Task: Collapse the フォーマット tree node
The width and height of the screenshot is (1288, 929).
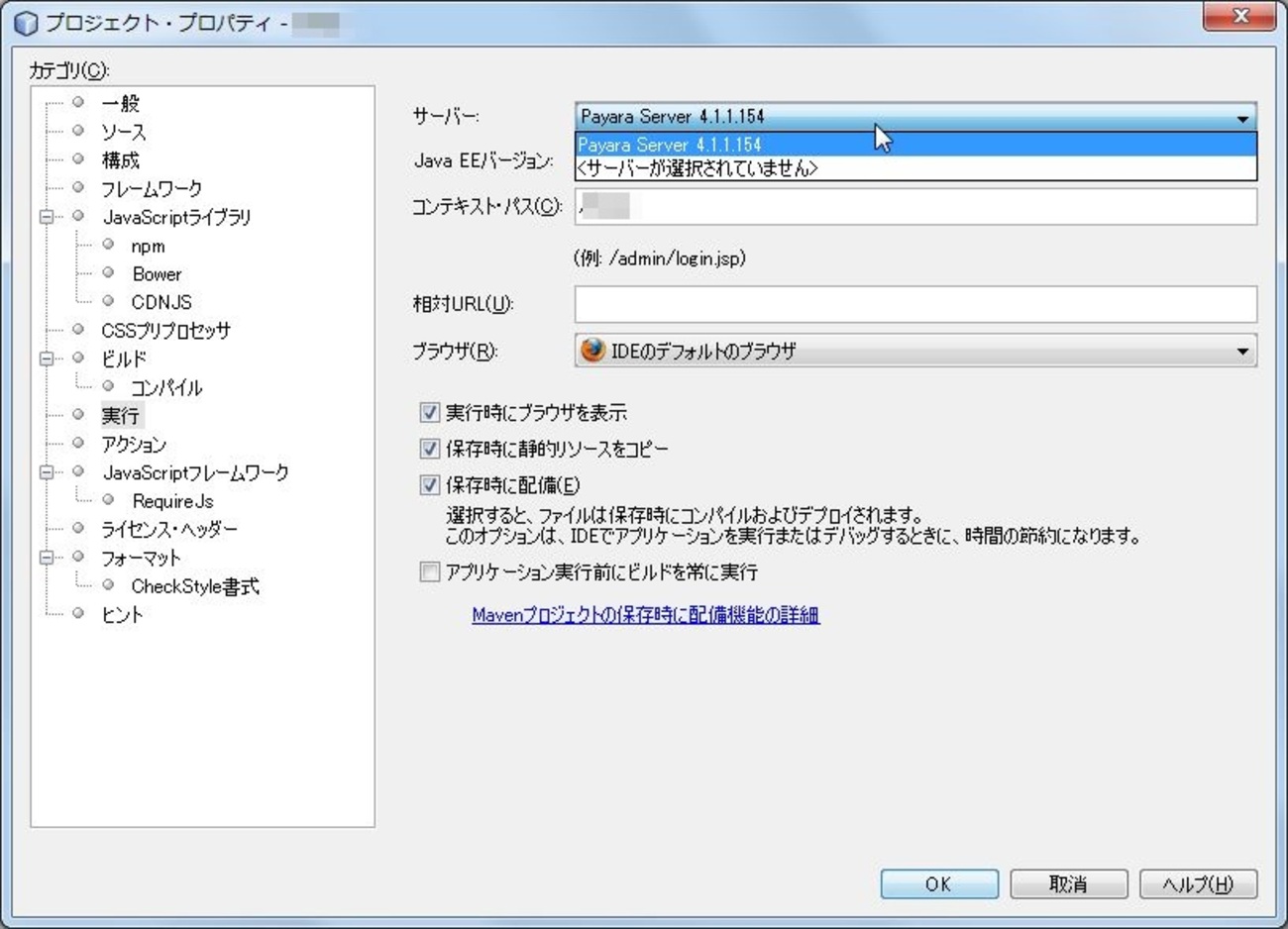Action: [47, 558]
